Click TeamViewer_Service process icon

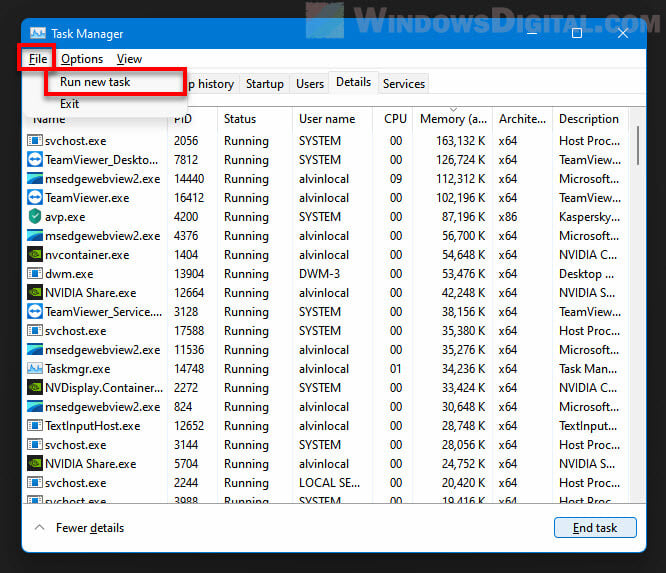click(x=35, y=311)
